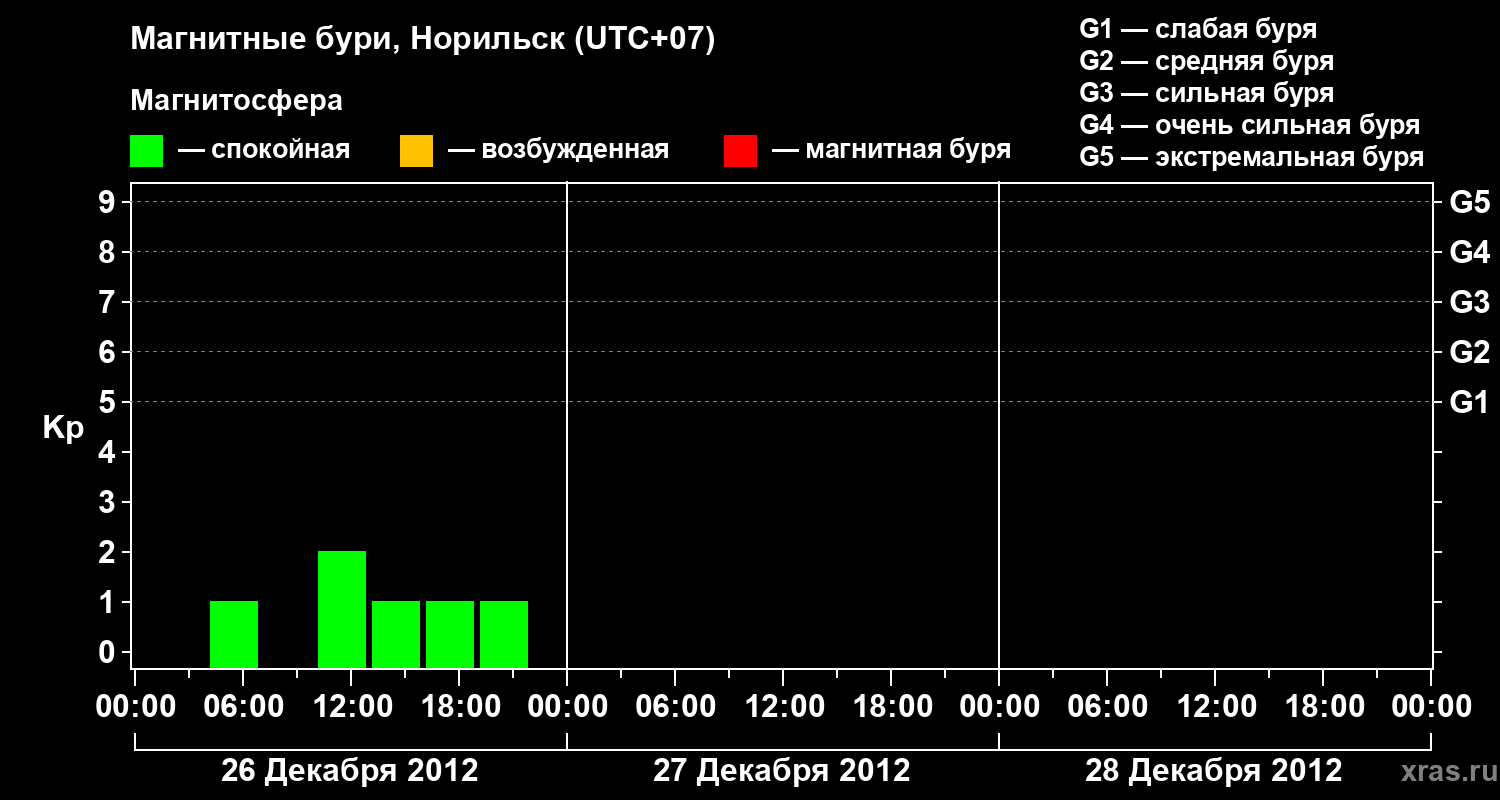
Task: Click the '— возбужденная' legend label
Action: point(558,151)
